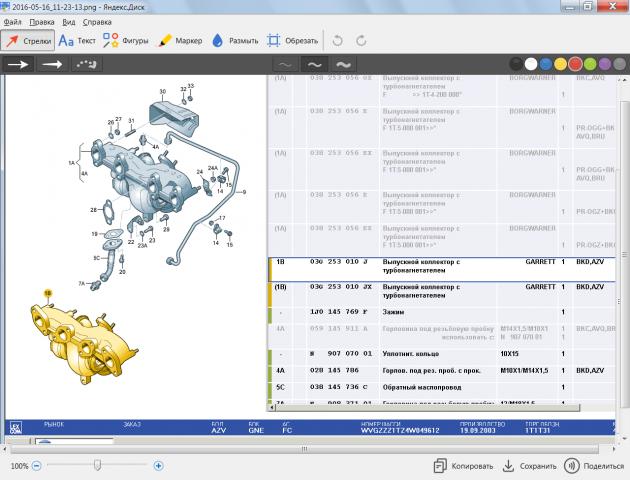This screenshot has width=630, height=480.
Task: Click the AZV engine code in status bar
Action: 219,431
